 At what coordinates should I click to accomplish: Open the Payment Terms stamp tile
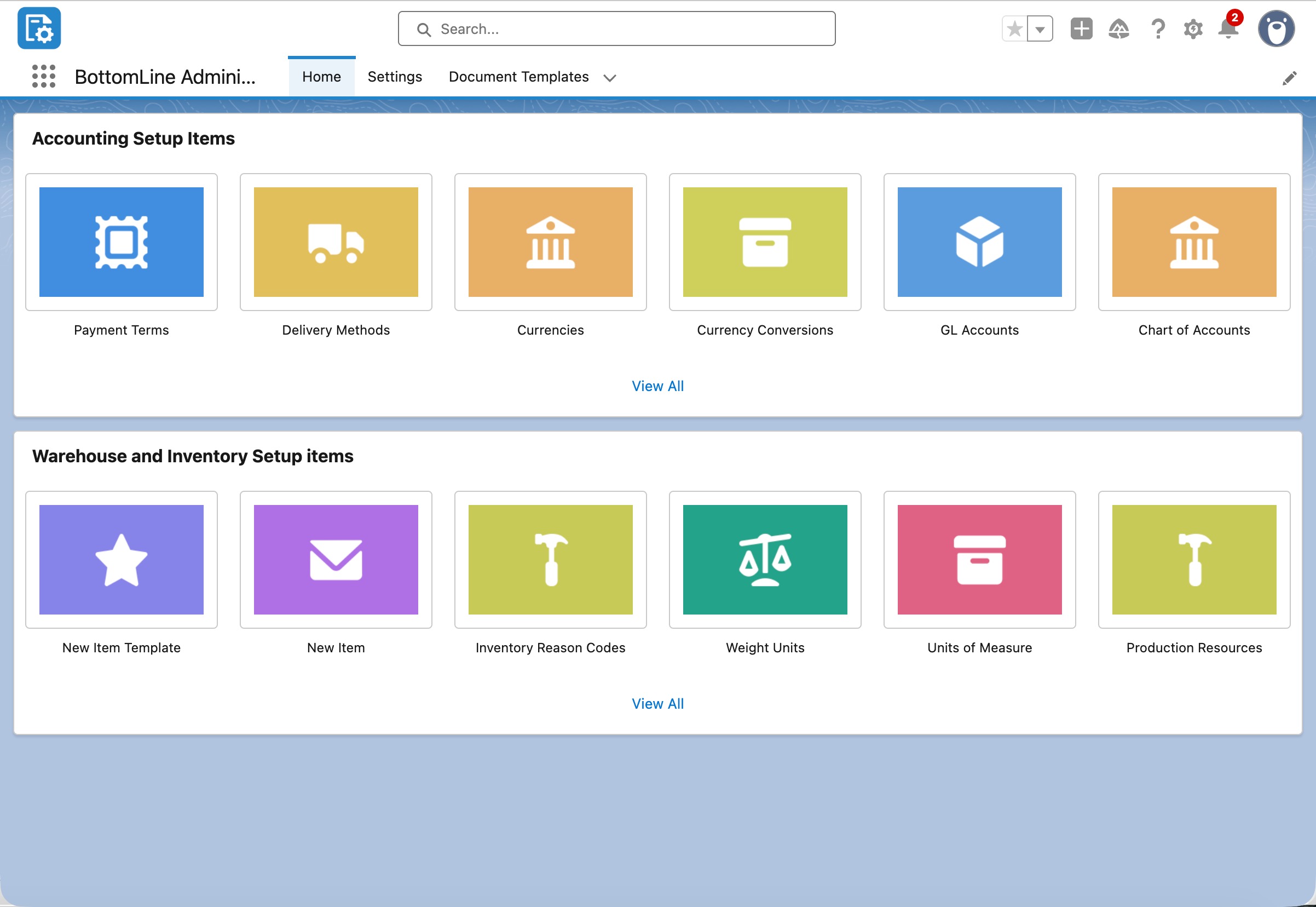click(121, 242)
